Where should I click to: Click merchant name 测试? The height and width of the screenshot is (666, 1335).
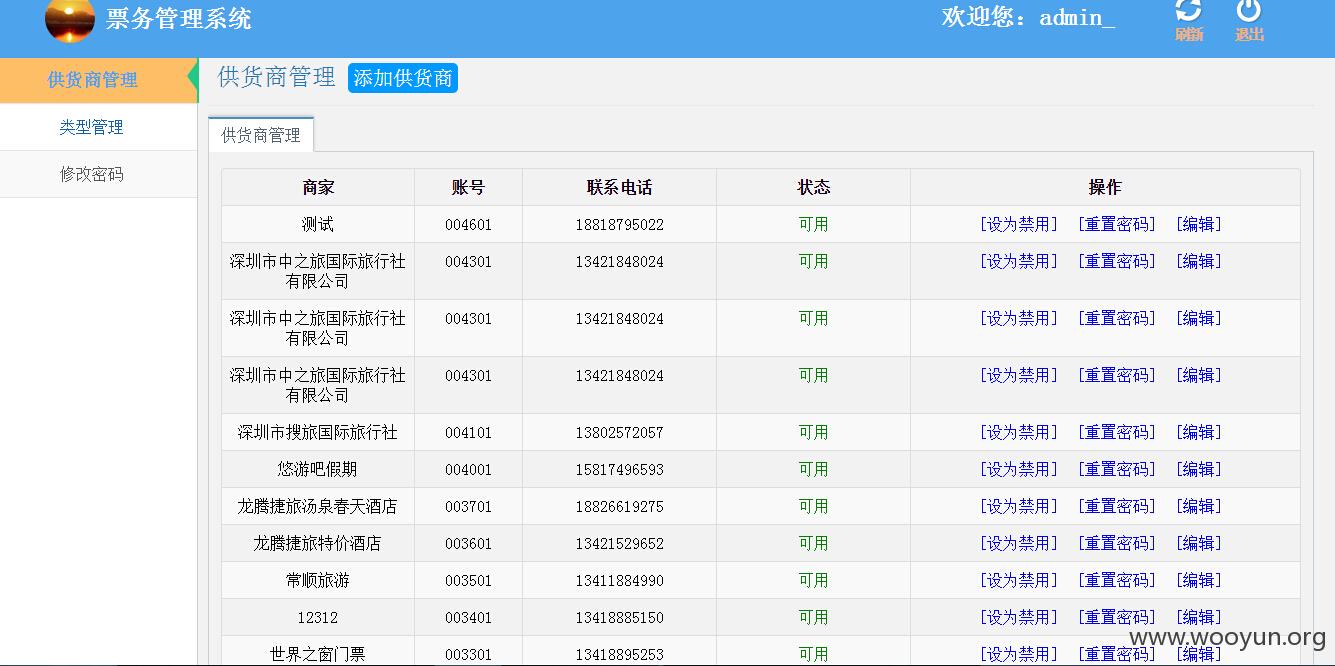point(318,224)
